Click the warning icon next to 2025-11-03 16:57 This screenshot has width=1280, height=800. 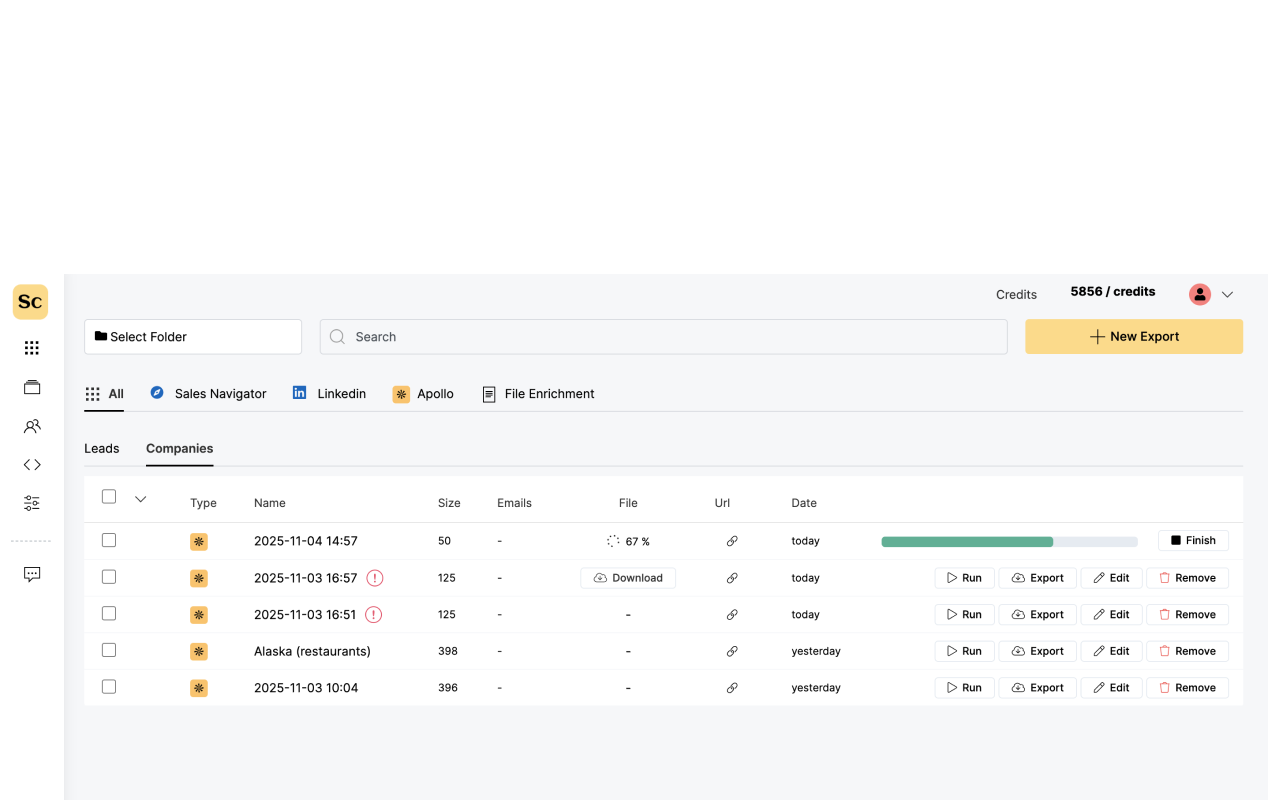[374, 577]
